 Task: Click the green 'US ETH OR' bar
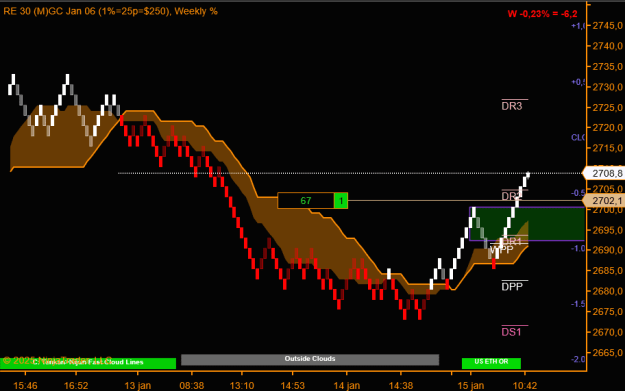pos(491,363)
